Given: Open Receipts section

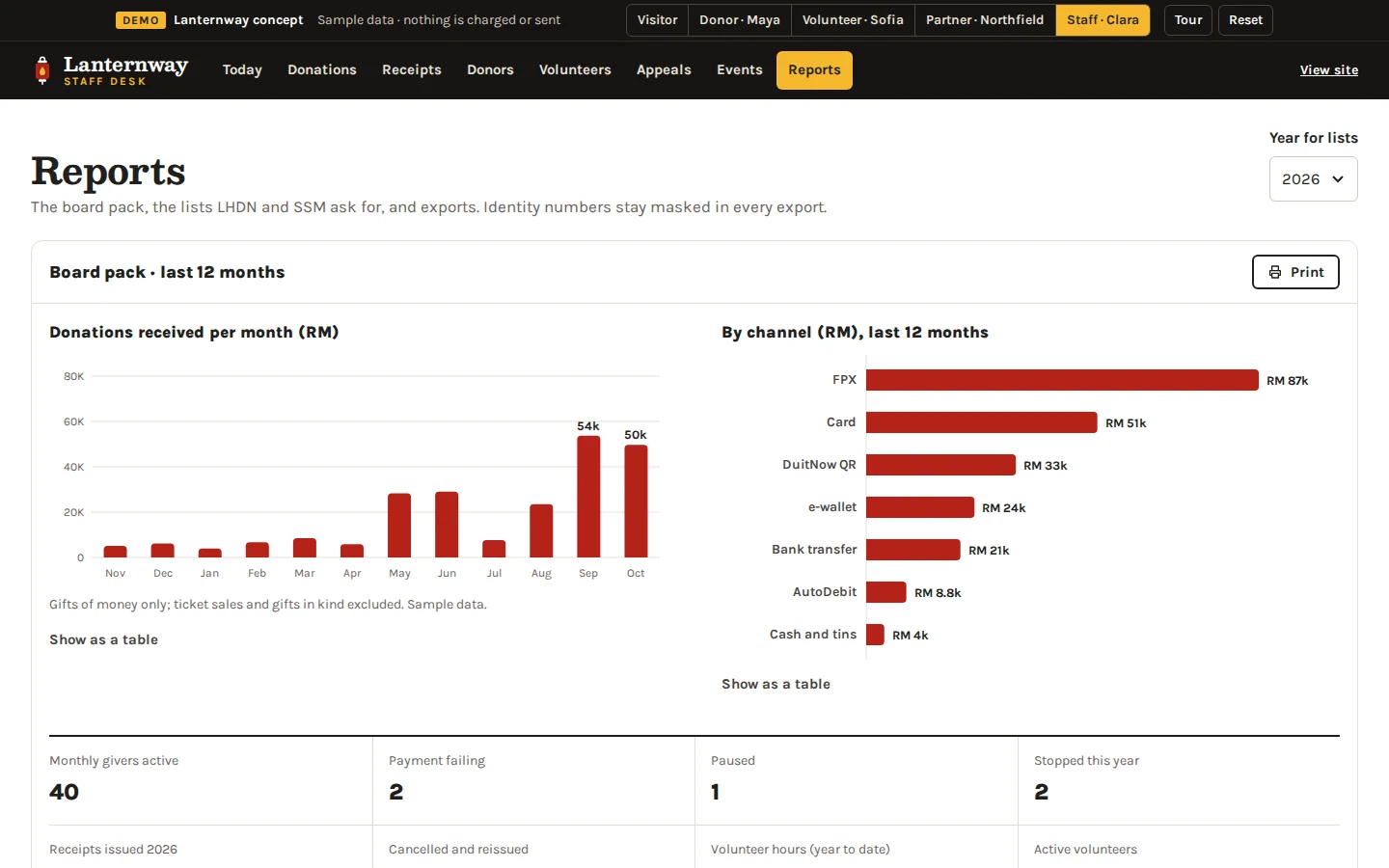Looking at the screenshot, I should click(412, 70).
